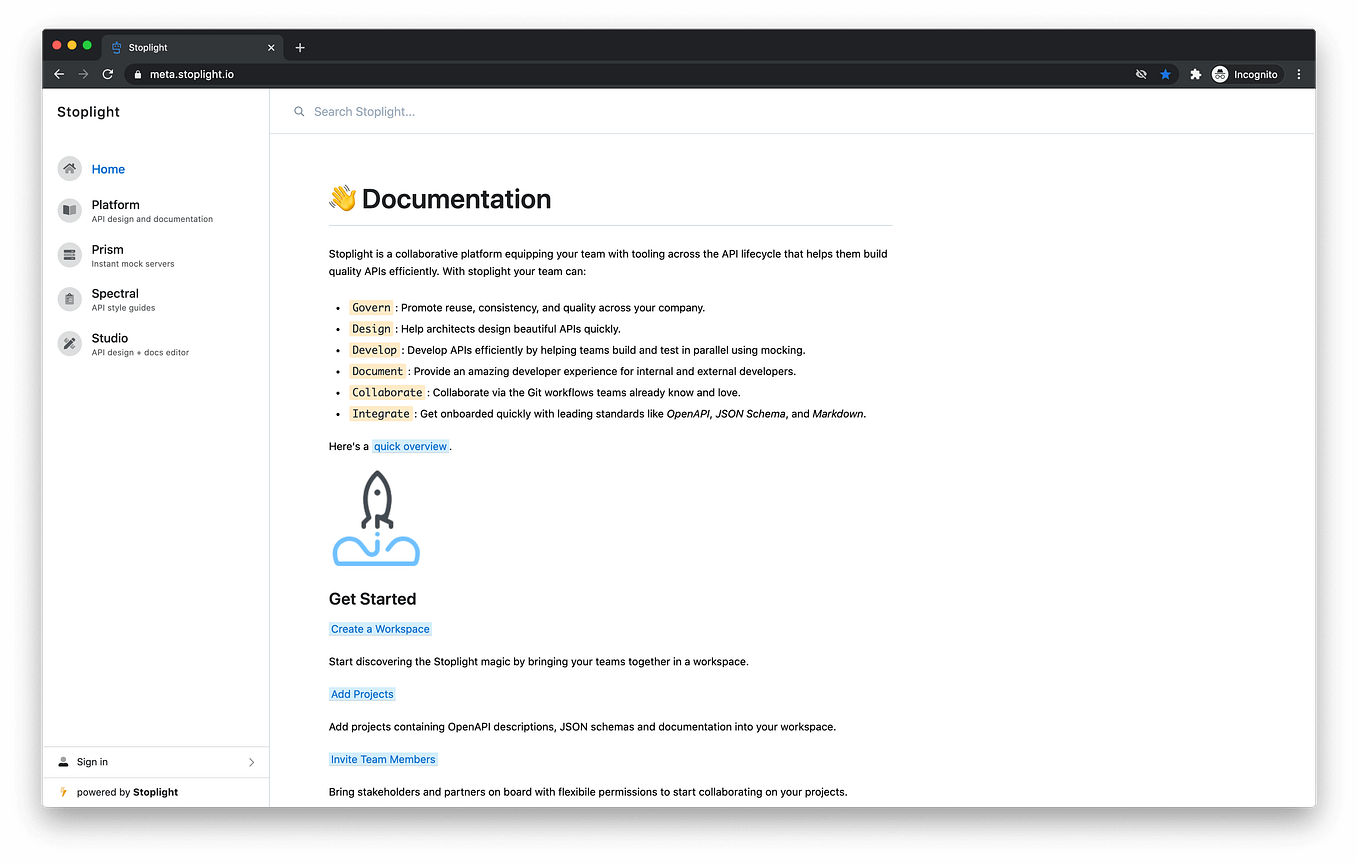Viewport: 1358px width, 863px height.
Task: Open site info via the lock icon
Action: click(137, 73)
